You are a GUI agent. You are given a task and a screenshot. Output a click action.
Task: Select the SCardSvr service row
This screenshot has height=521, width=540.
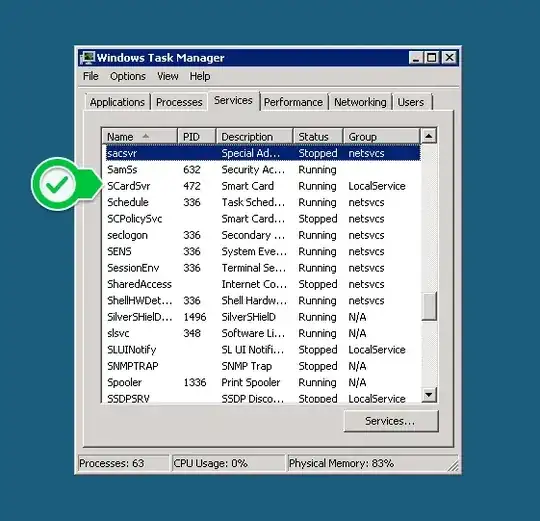pos(263,186)
